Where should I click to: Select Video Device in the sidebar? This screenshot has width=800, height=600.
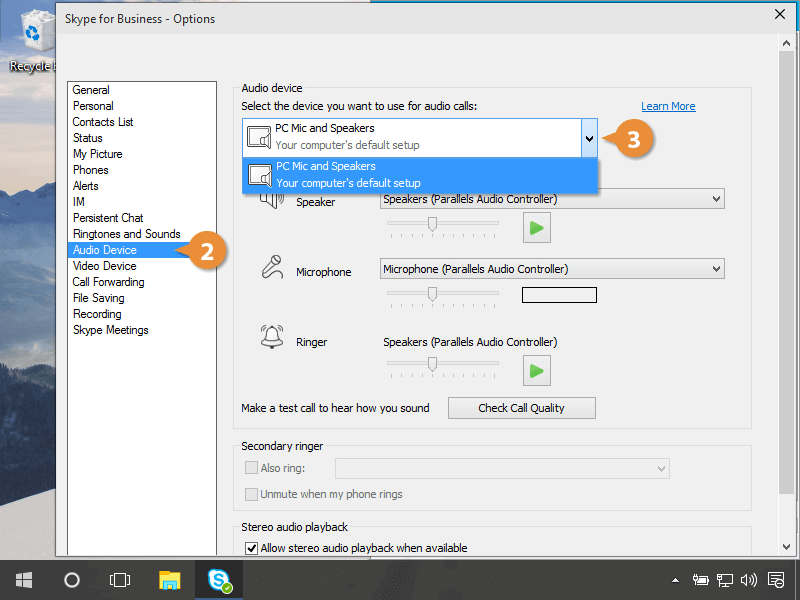pyautogui.click(x=105, y=266)
